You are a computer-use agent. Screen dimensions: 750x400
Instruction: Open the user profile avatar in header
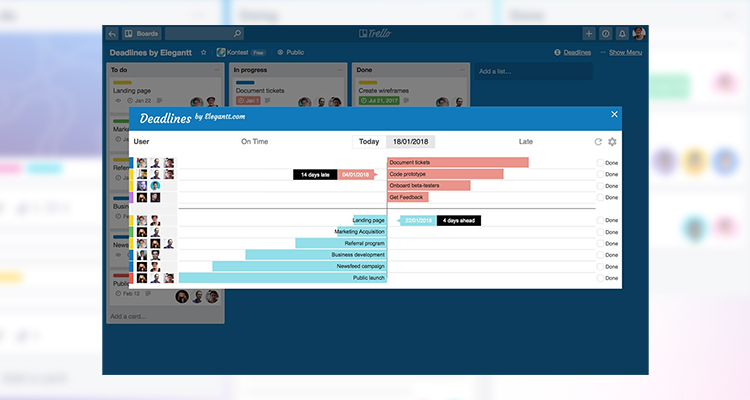point(639,33)
